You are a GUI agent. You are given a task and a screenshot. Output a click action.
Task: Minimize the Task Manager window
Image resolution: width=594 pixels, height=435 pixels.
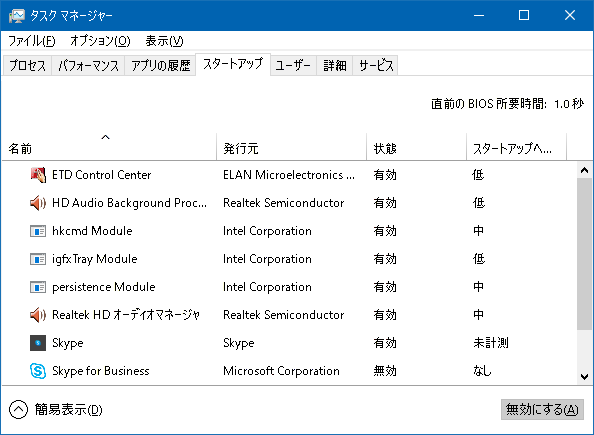[479, 16]
